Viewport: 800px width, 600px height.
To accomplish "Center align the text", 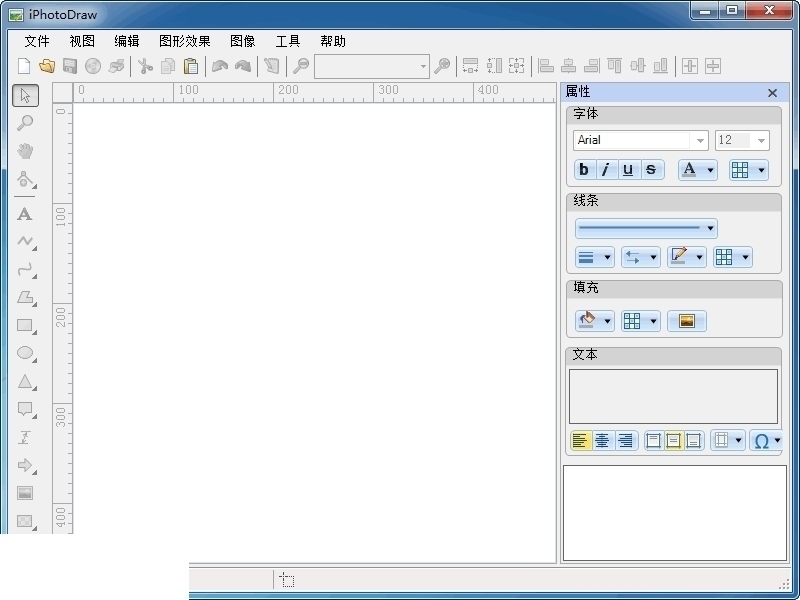I will tap(603, 441).
